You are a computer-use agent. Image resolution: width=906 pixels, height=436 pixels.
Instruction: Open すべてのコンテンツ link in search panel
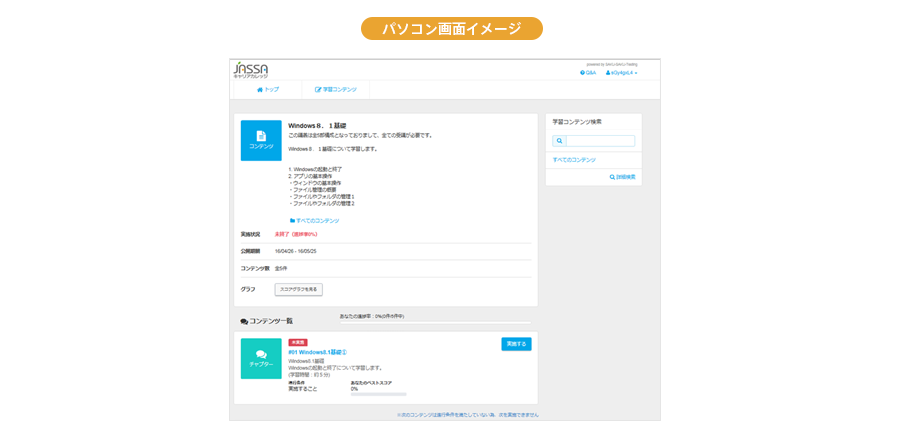click(574, 160)
